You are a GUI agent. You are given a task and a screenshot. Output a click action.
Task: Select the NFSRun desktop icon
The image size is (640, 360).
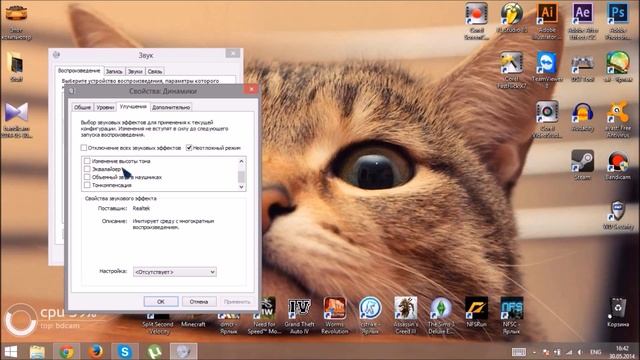[476, 312]
